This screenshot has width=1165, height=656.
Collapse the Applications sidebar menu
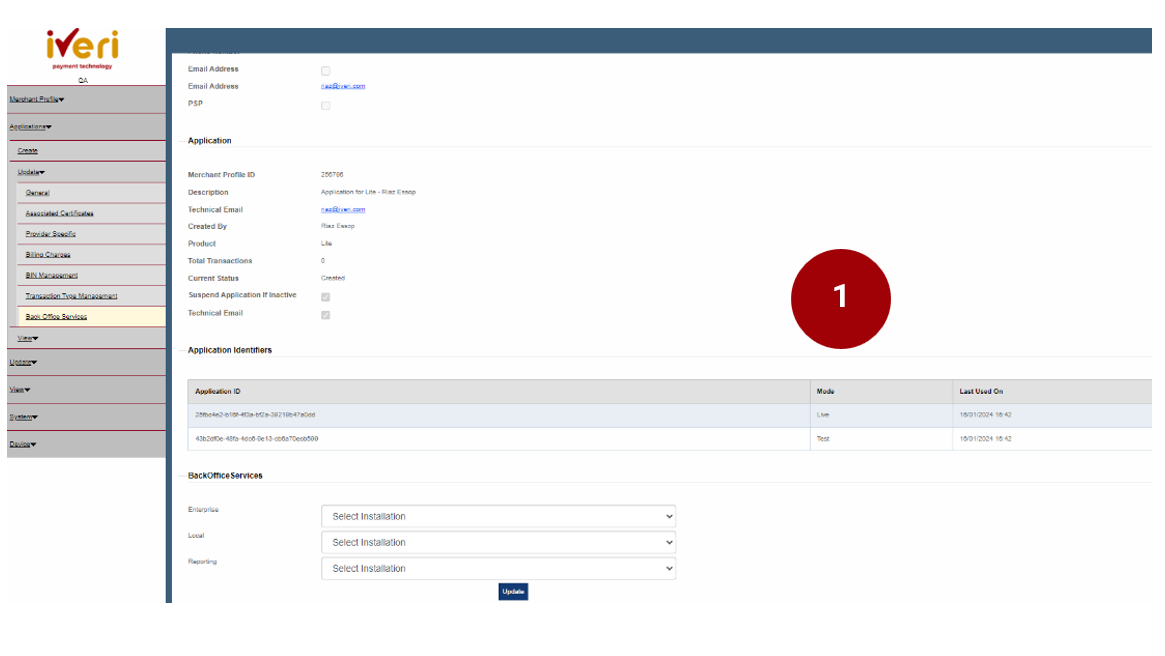click(30, 127)
